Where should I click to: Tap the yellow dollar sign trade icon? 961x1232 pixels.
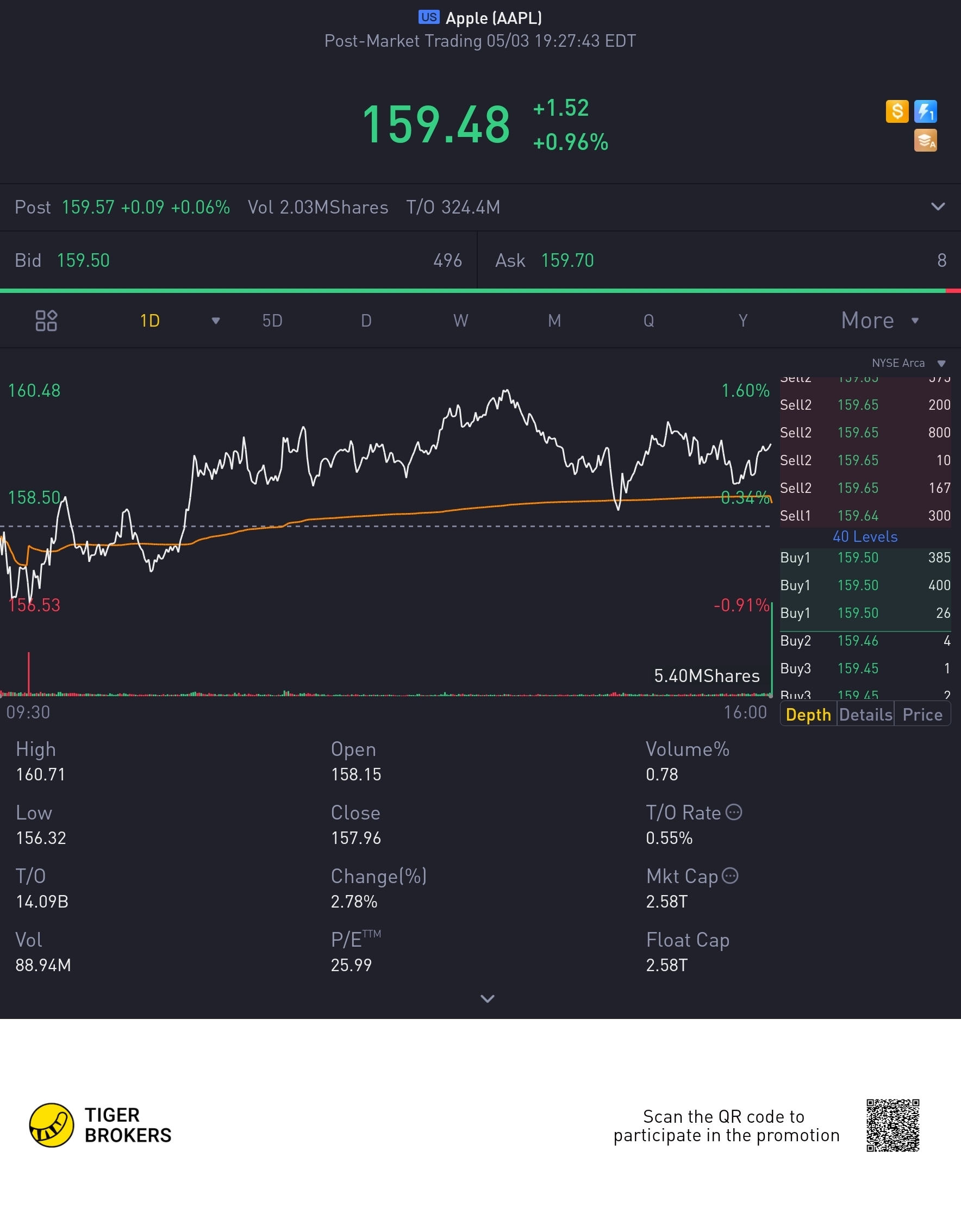click(897, 111)
